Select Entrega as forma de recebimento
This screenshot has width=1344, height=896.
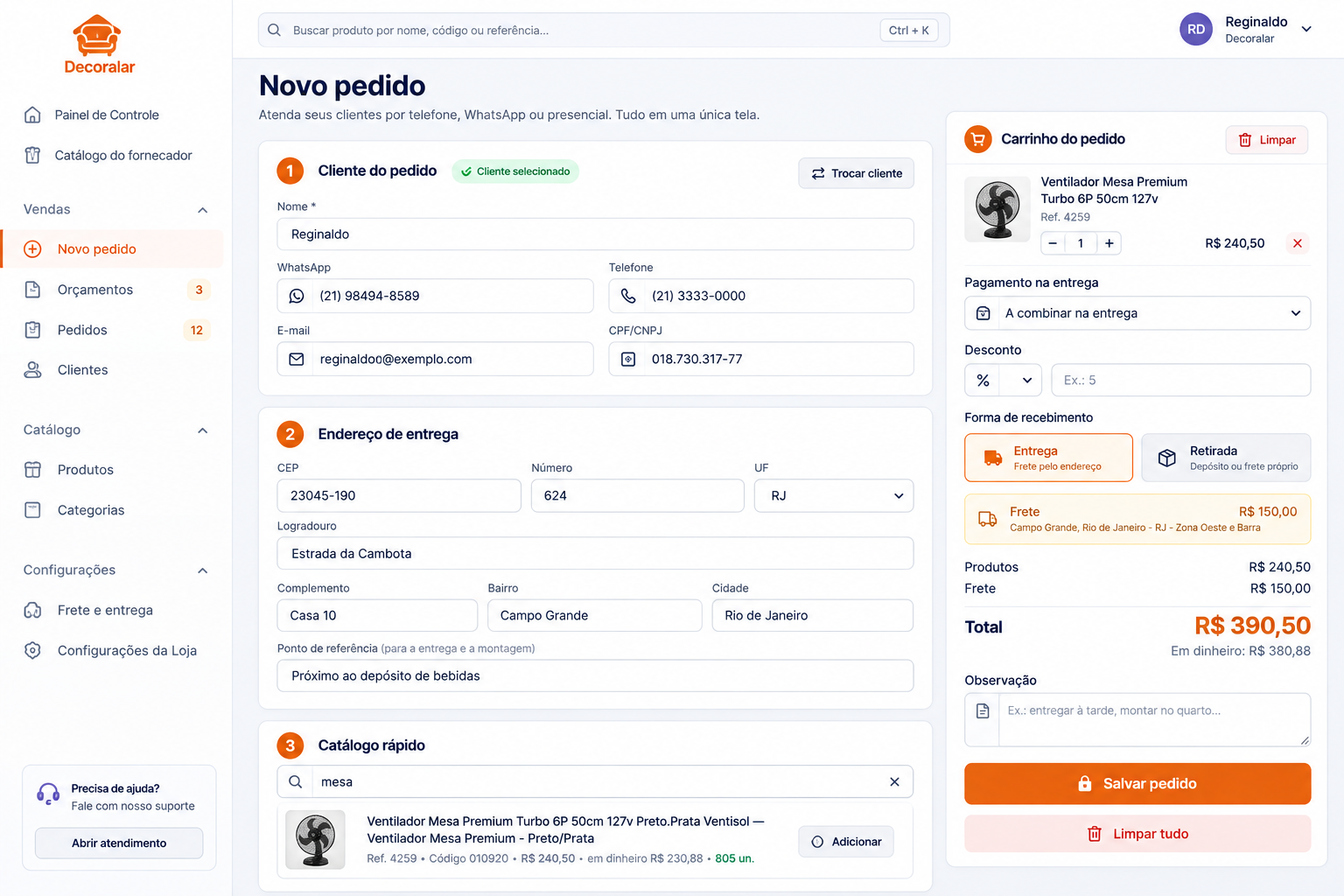[1048, 458]
